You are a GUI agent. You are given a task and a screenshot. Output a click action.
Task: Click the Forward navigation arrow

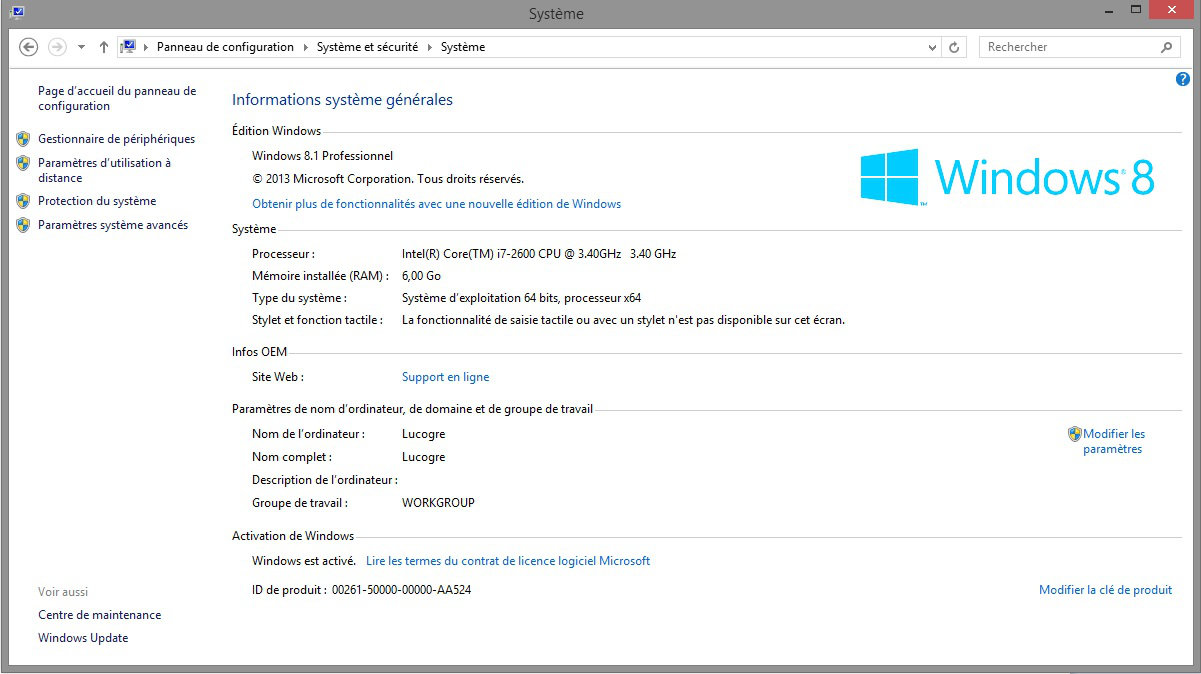[x=57, y=47]
